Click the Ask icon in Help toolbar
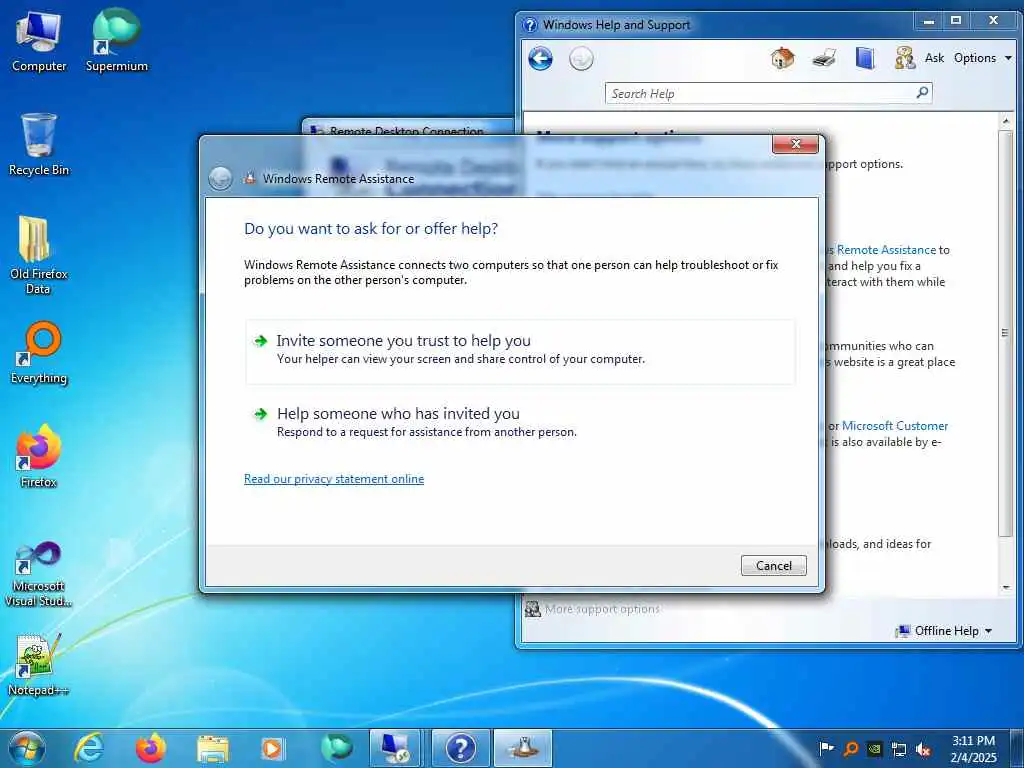1024x768 pixels. point(905,58)
